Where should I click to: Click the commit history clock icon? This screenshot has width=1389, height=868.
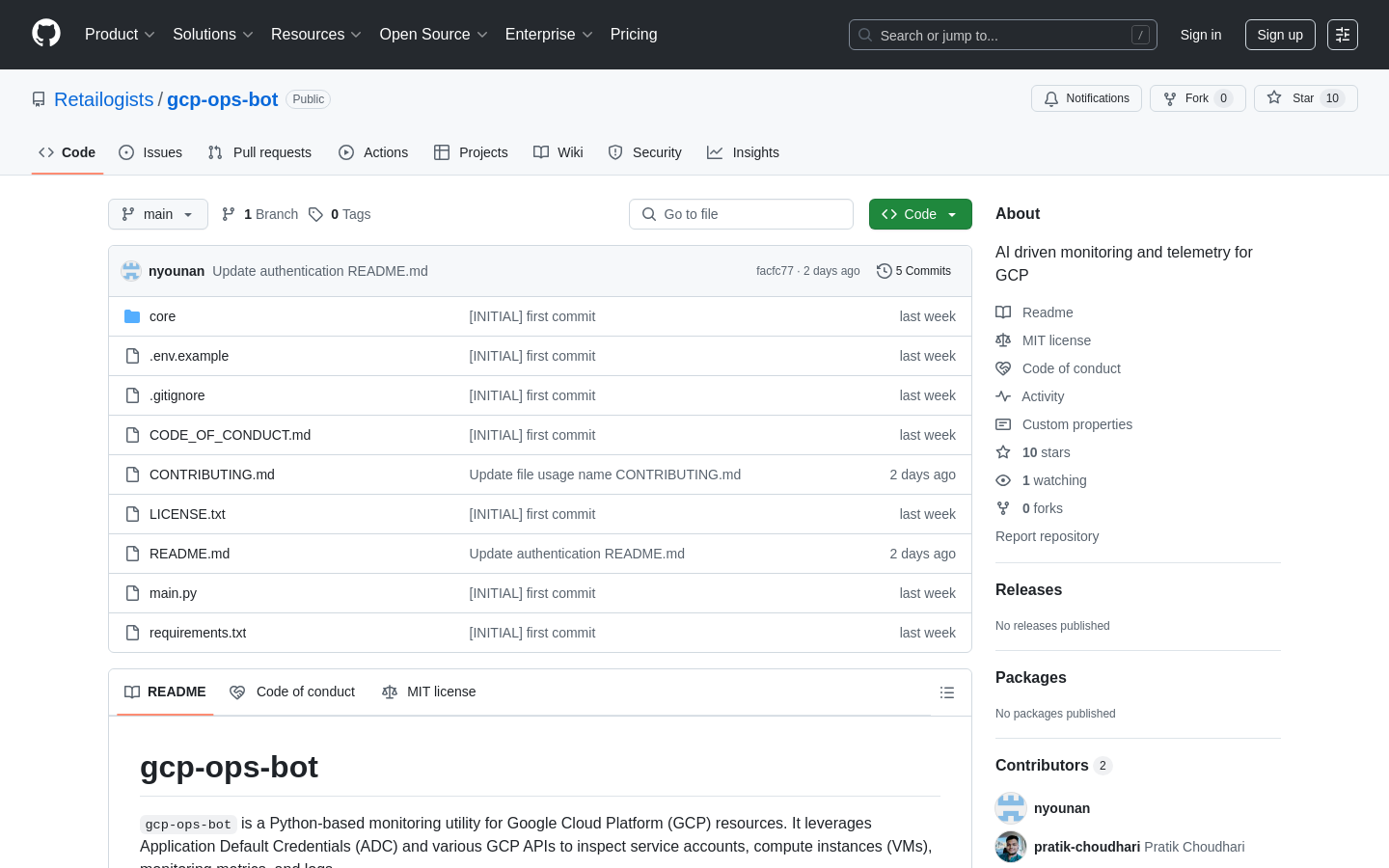pos(884,271)
